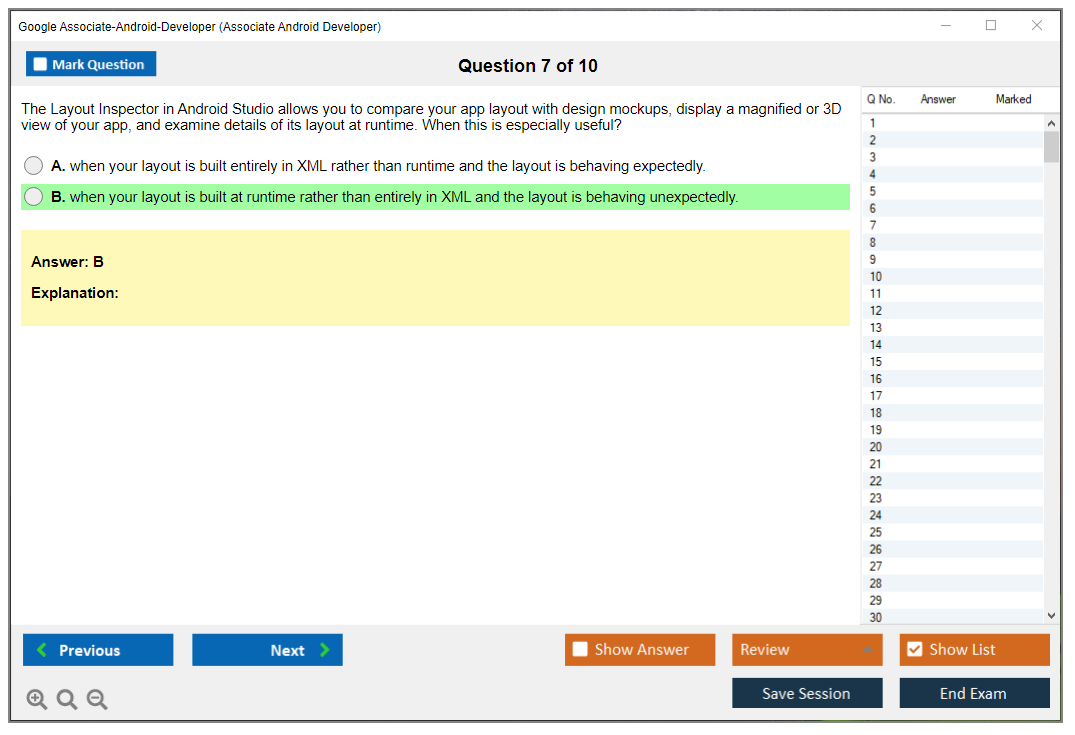
Task: Jump to question 12 in list
Action: (876, 311)
